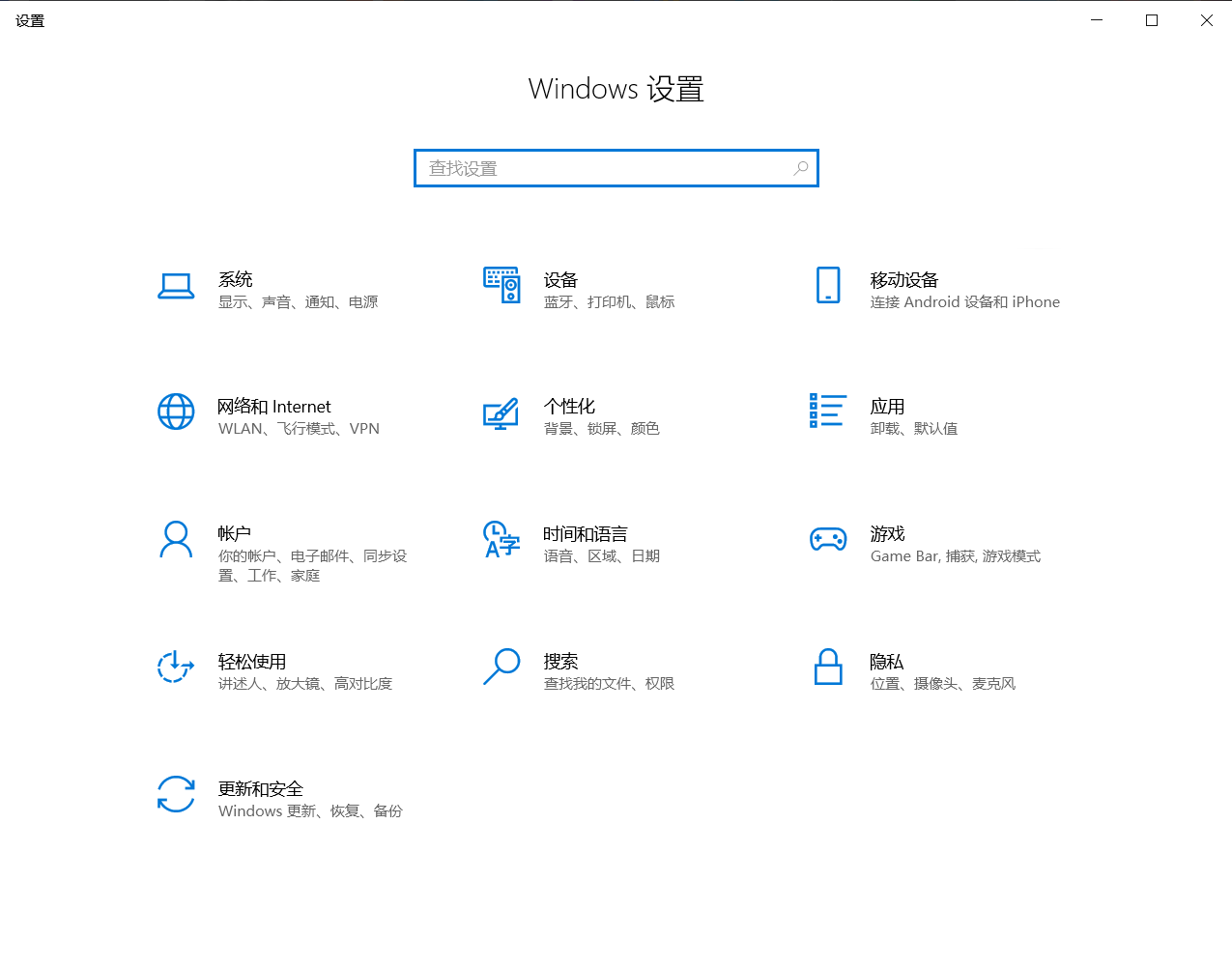This screenshot has width=1232, height=966.
Task: Click the laptop icon for 系统
Action: (176, 286)
